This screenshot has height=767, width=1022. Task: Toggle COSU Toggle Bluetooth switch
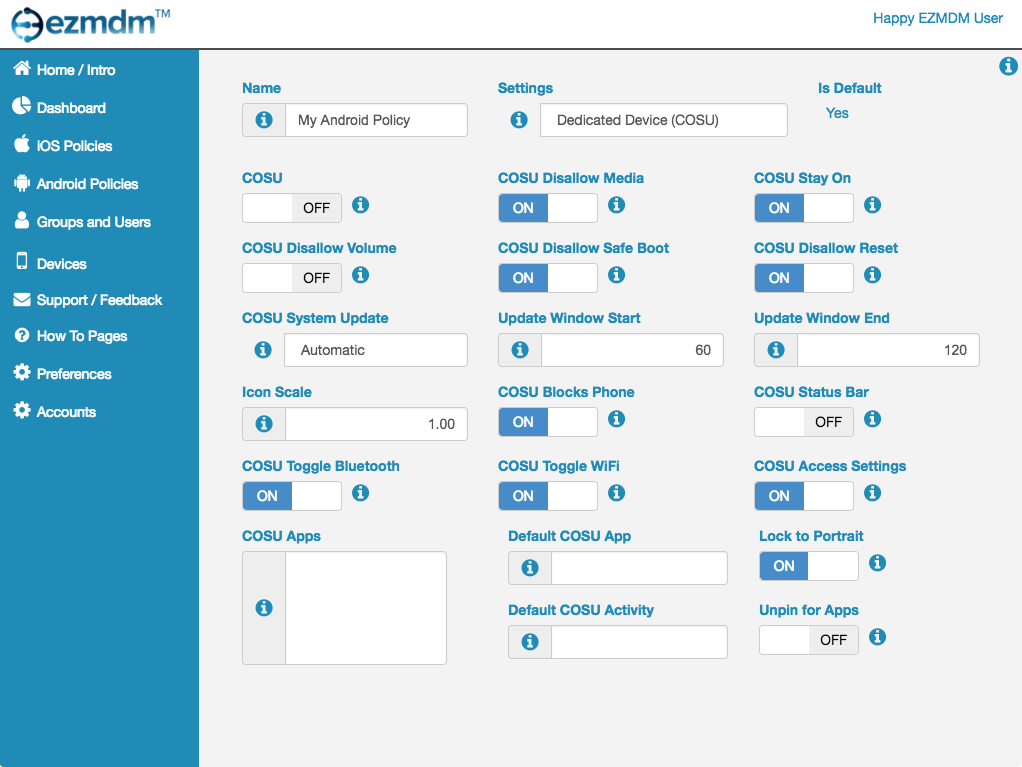[292, 496]
